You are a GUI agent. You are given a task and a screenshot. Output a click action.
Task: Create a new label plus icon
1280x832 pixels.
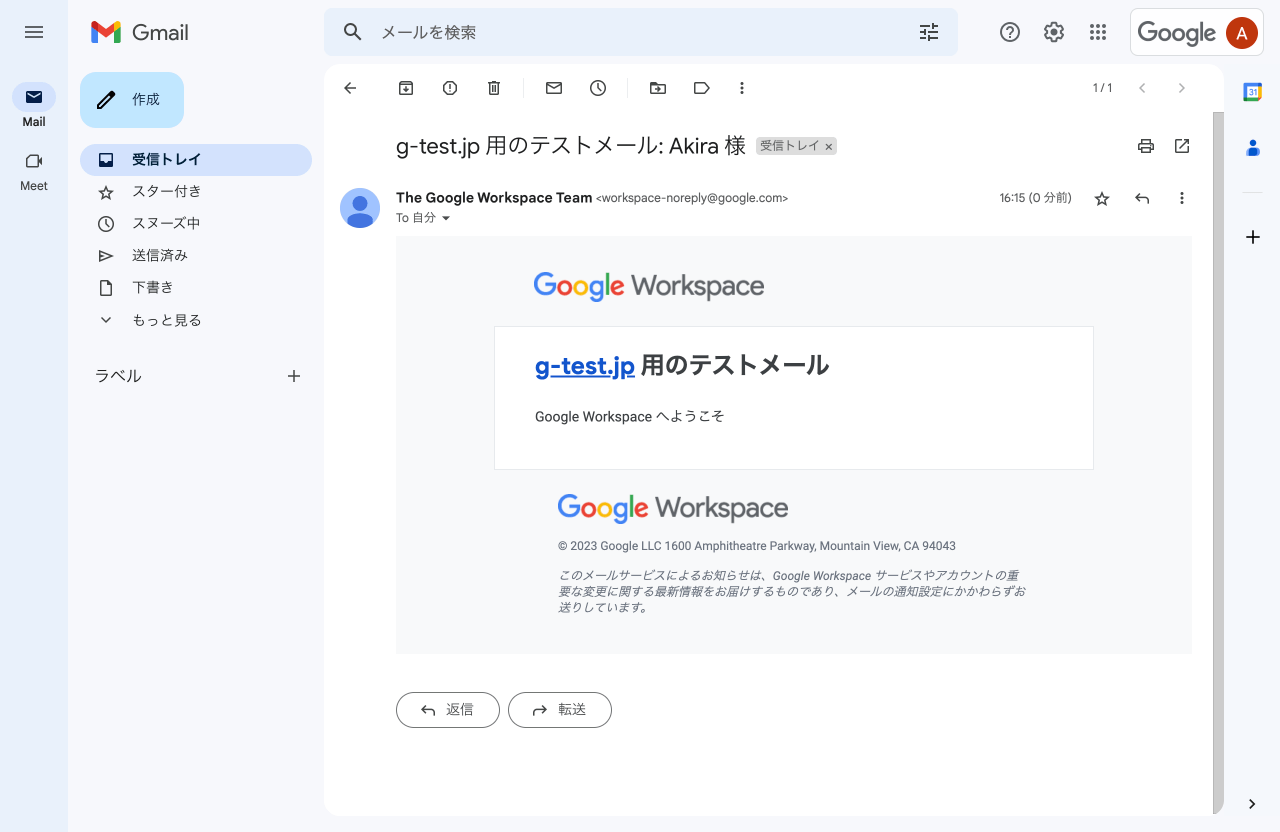coord(294,376)
